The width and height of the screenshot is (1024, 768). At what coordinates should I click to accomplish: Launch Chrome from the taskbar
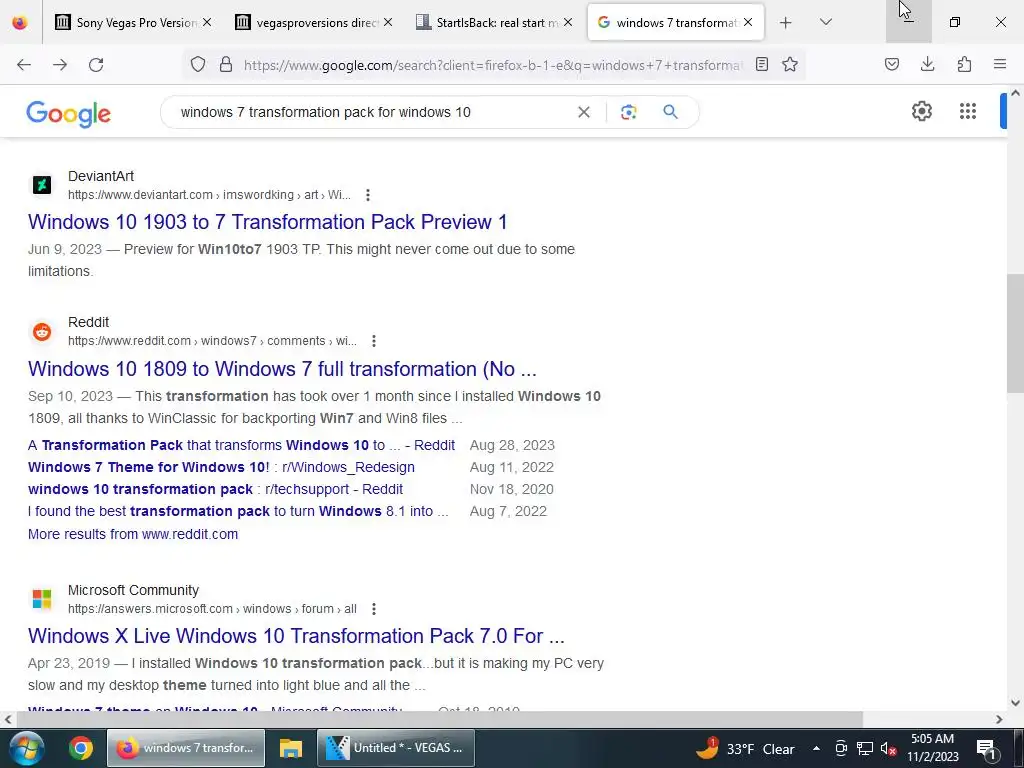(x=80, y=748)
